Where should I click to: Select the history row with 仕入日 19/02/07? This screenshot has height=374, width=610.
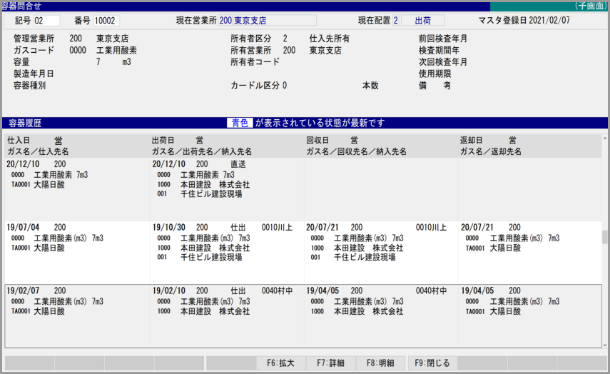coord(303,316)
